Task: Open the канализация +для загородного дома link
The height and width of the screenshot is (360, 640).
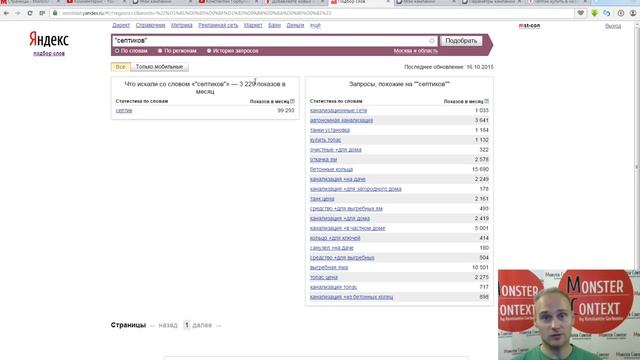Action: coord(356,189)
